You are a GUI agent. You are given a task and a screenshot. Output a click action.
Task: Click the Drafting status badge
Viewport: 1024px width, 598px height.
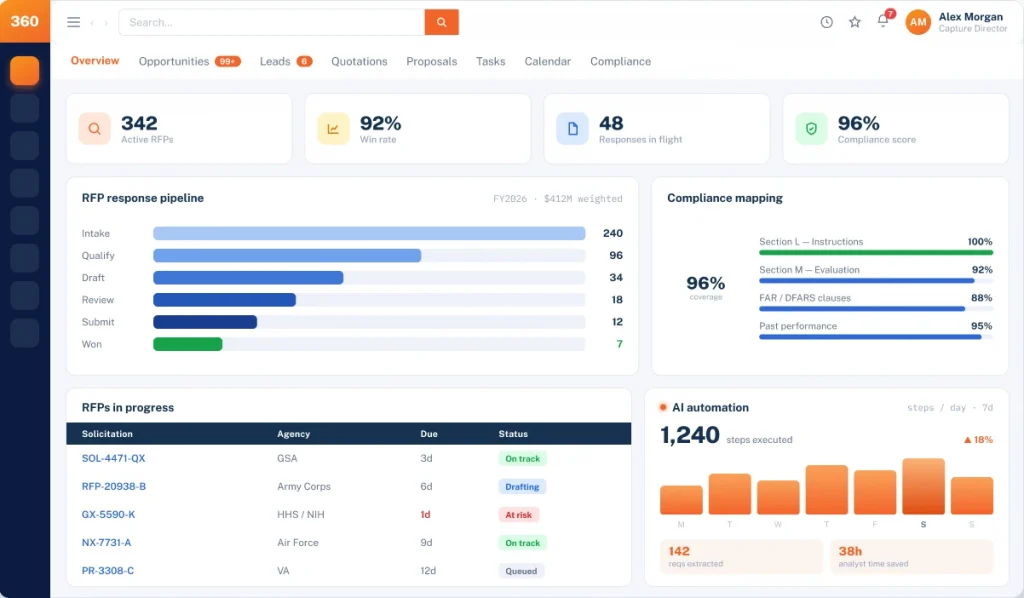pyautogui.click(x=522, y=487)
